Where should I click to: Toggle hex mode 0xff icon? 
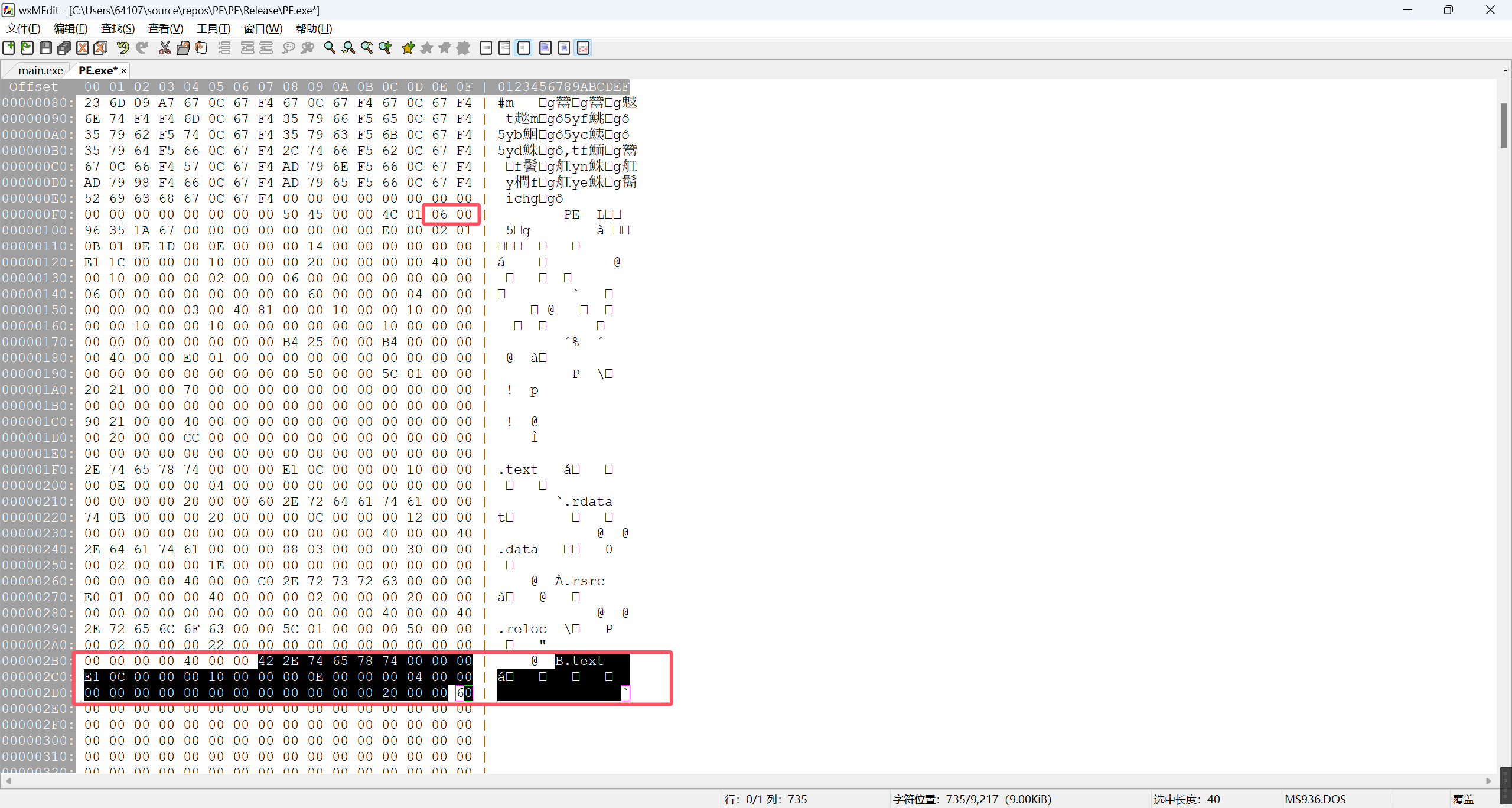click(x=583, y=48)
